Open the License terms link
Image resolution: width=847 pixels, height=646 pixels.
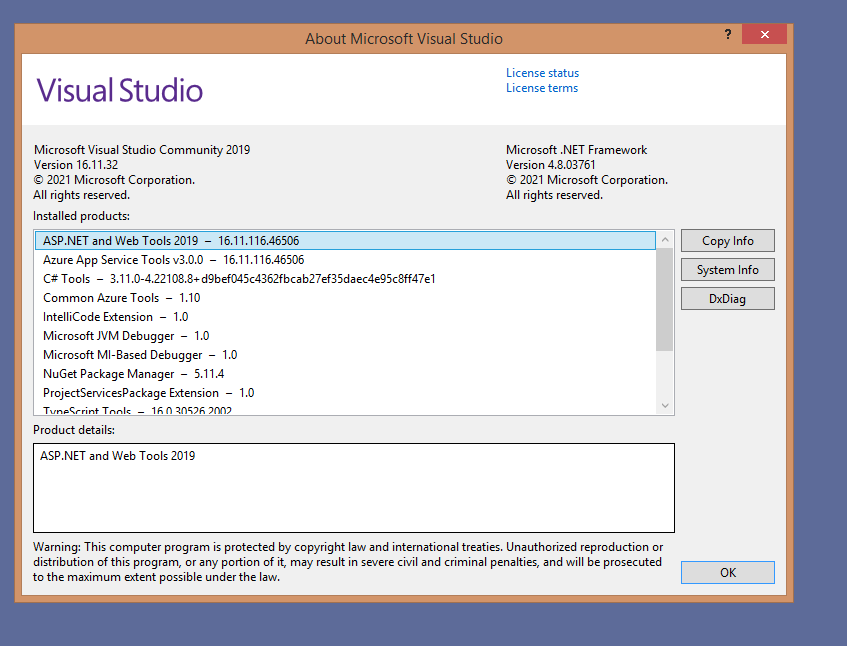(542, 88)
